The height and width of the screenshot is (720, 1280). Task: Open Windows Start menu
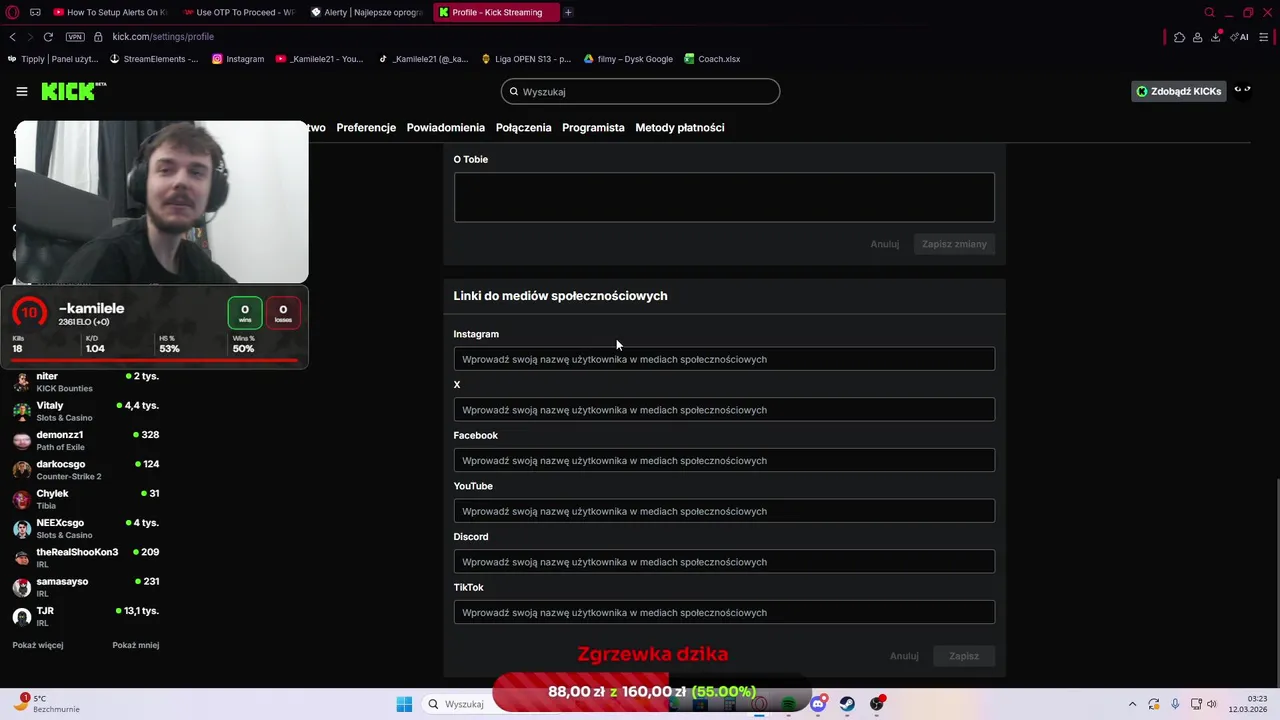tap(404, 704)
